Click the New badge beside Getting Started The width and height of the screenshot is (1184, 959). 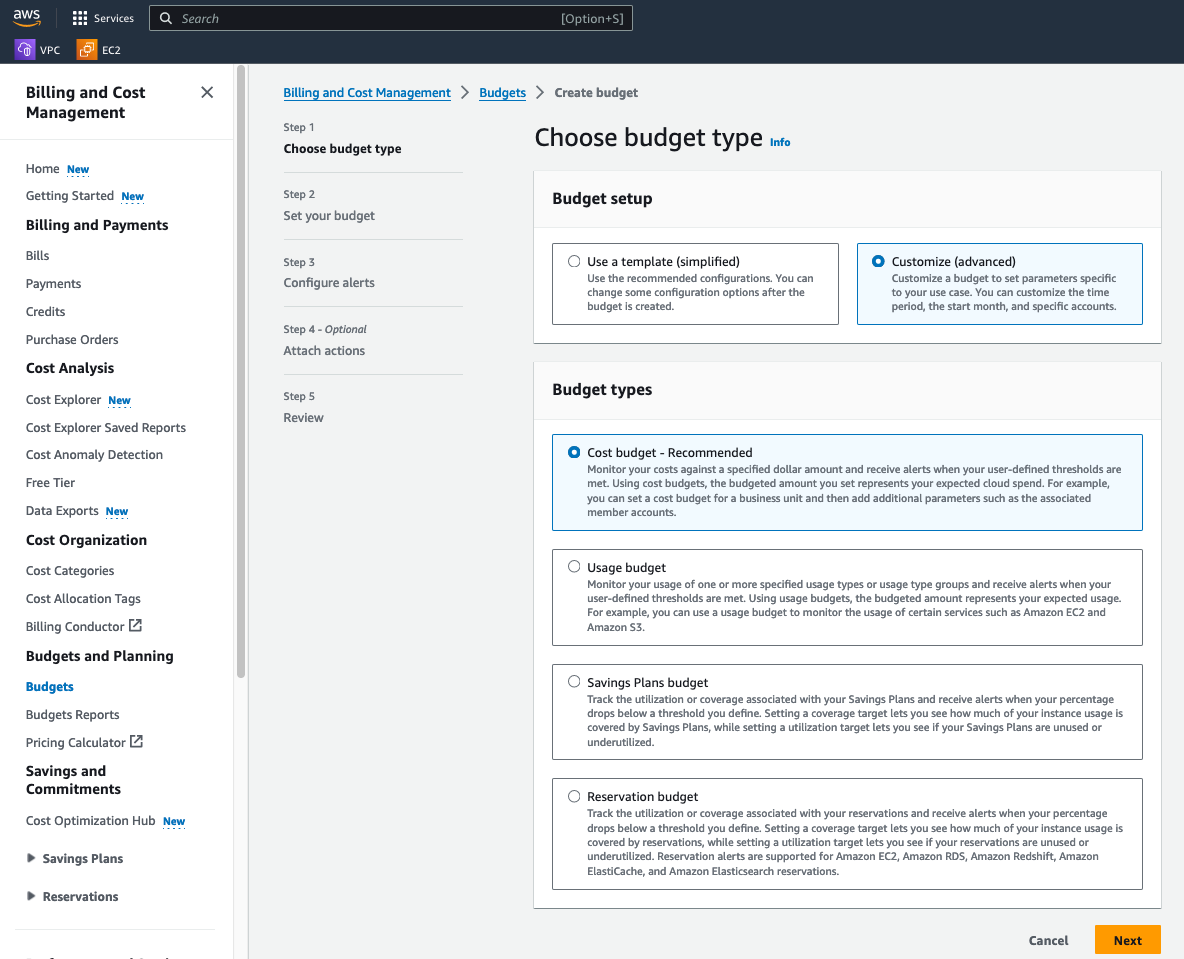click(132, 196)
